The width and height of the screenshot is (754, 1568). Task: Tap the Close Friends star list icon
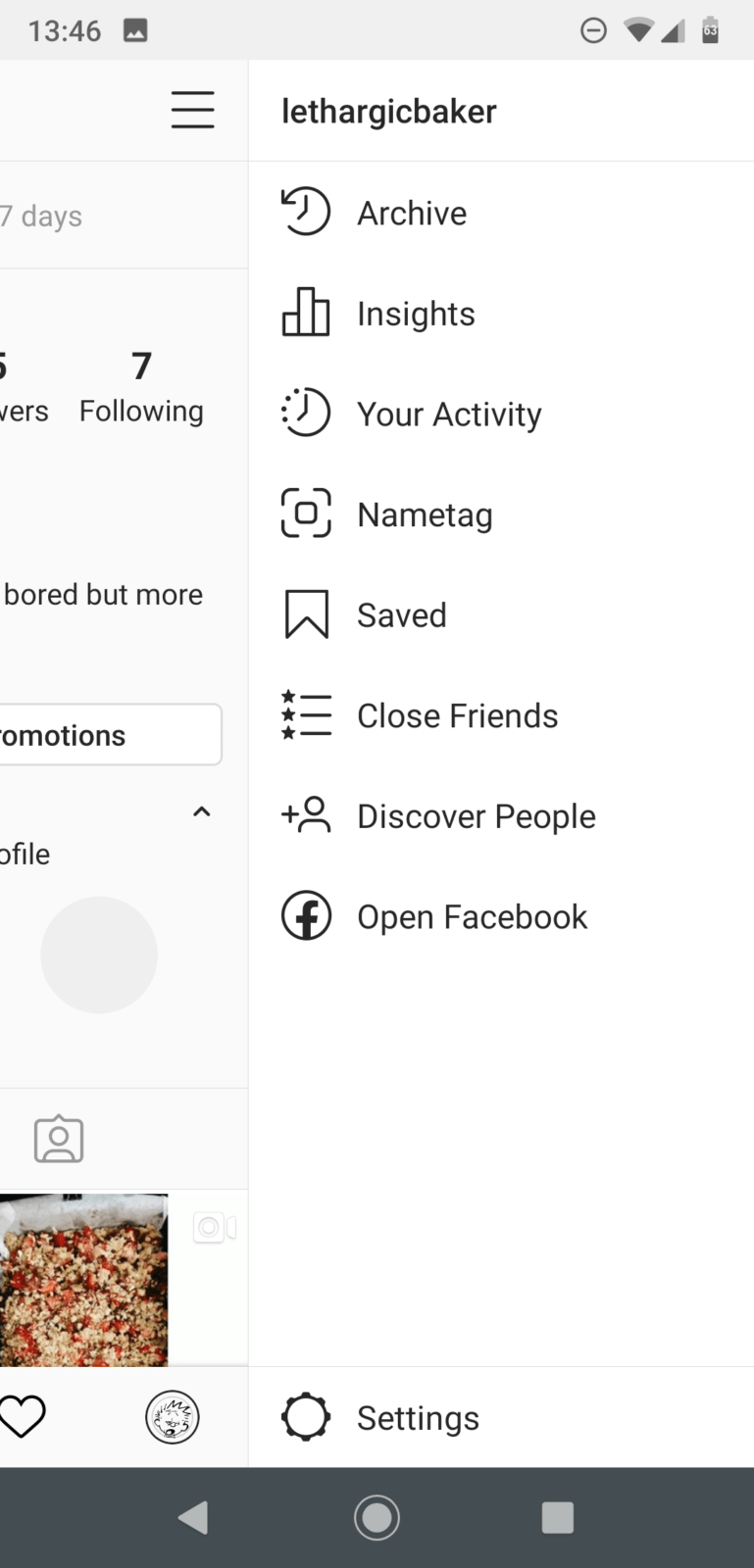(x=306, y=714)
